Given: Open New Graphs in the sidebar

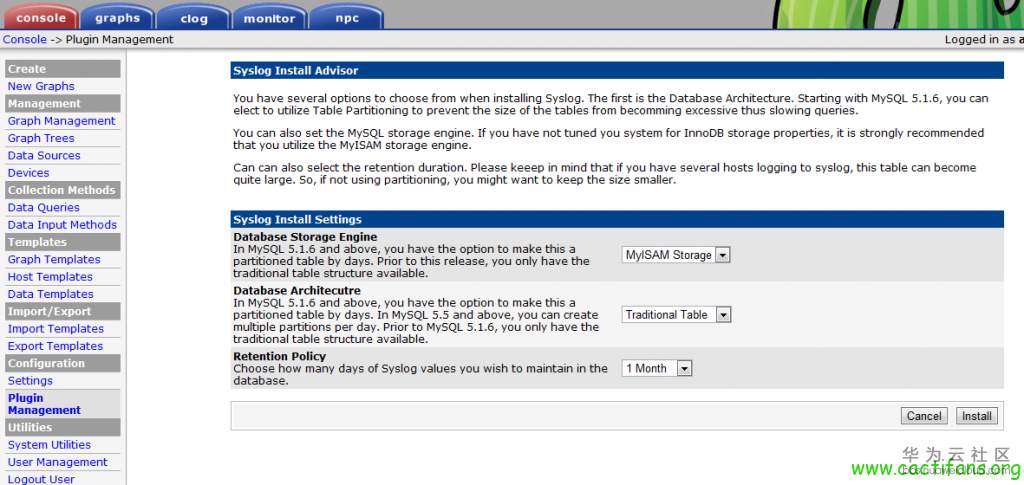Looking at the screenshot, I should tap(41, 86).
